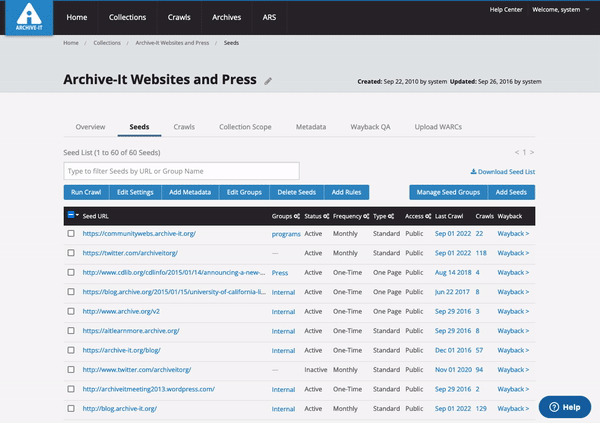Click the Archive-It logo

(x=28, y=18)
